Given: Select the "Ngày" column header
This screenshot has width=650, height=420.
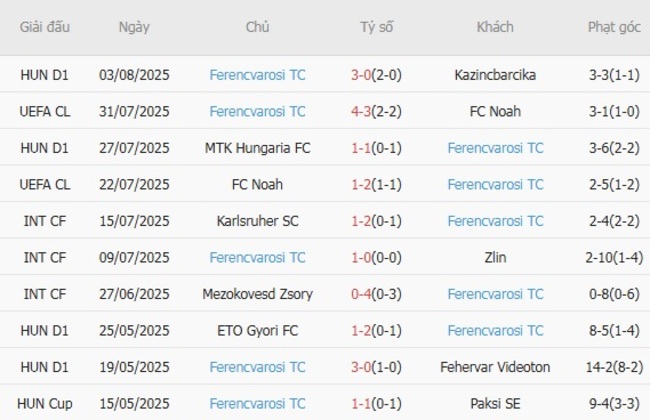Looking at the screenshot, I should [134, 28].
